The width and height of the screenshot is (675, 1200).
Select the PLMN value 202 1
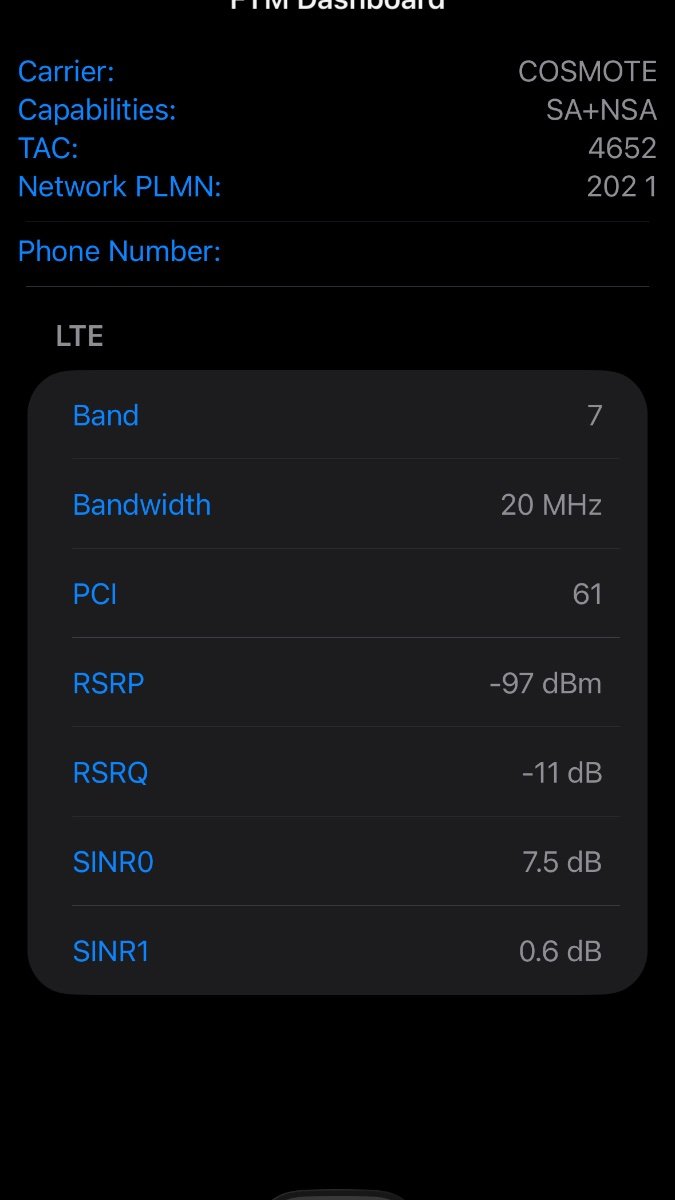click(x=621, y=187)
